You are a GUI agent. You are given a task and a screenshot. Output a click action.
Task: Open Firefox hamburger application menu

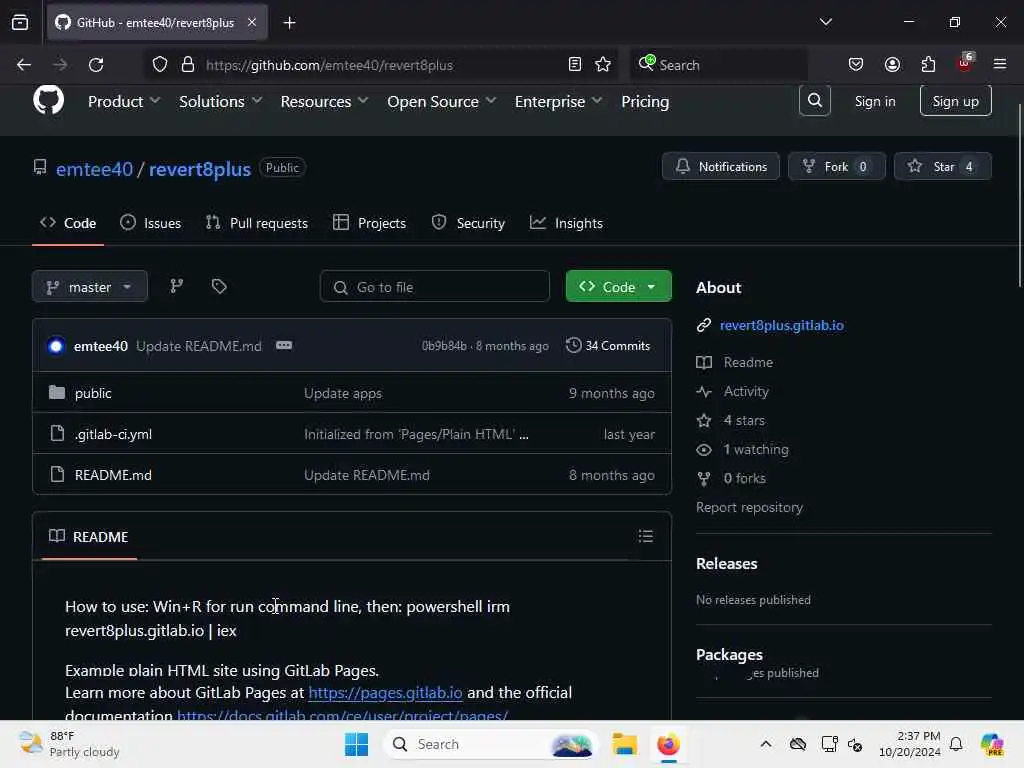(1000, 64)
